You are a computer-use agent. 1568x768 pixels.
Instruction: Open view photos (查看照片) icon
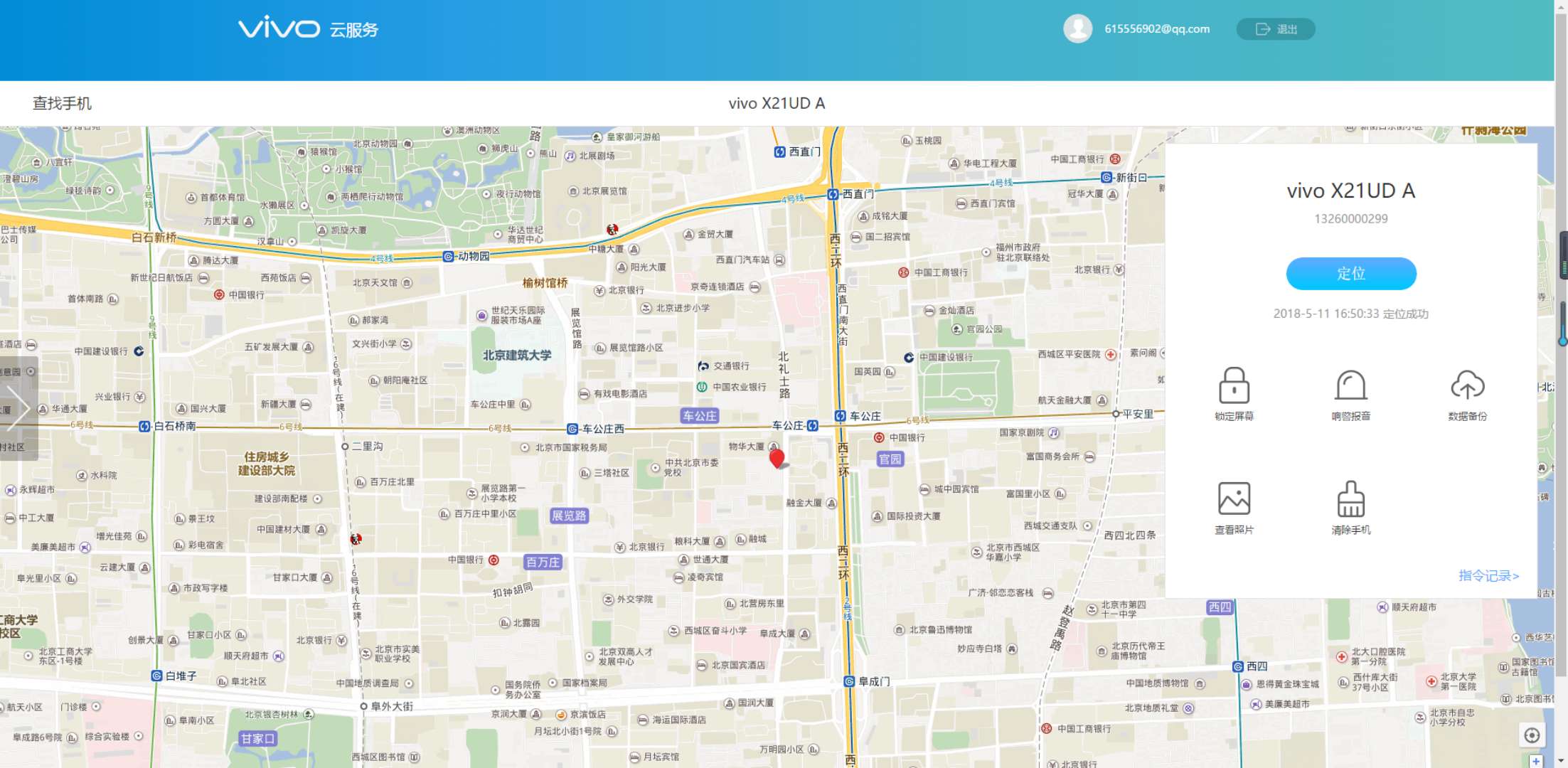1234,499
